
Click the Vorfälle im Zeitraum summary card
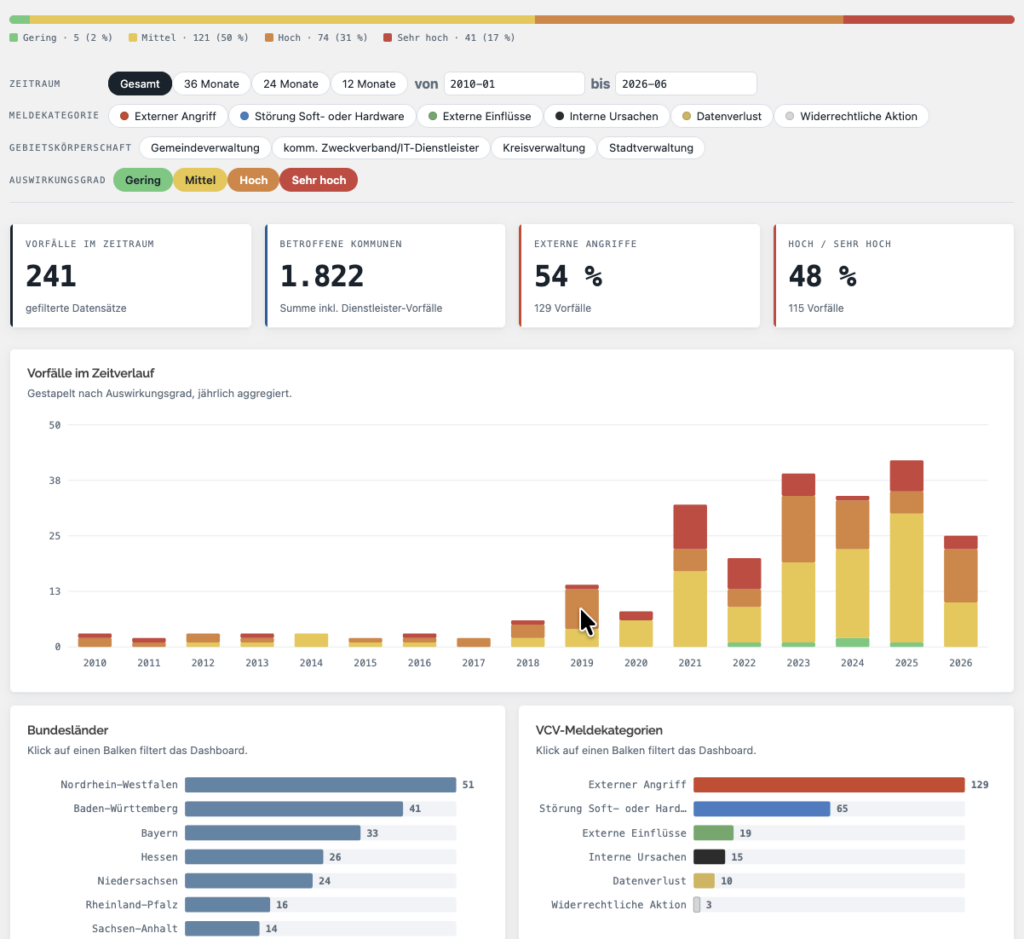click(x=131, y=276)
